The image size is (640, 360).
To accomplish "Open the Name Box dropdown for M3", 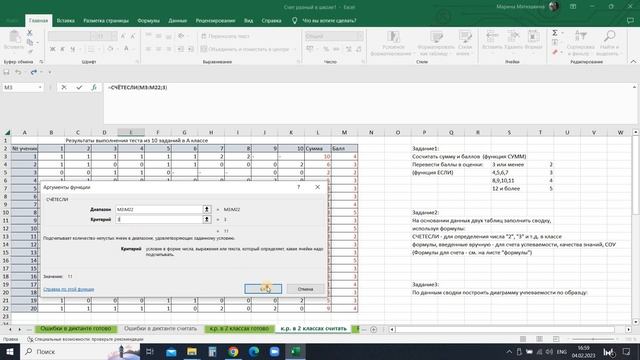I will click(x=40, y=87).
